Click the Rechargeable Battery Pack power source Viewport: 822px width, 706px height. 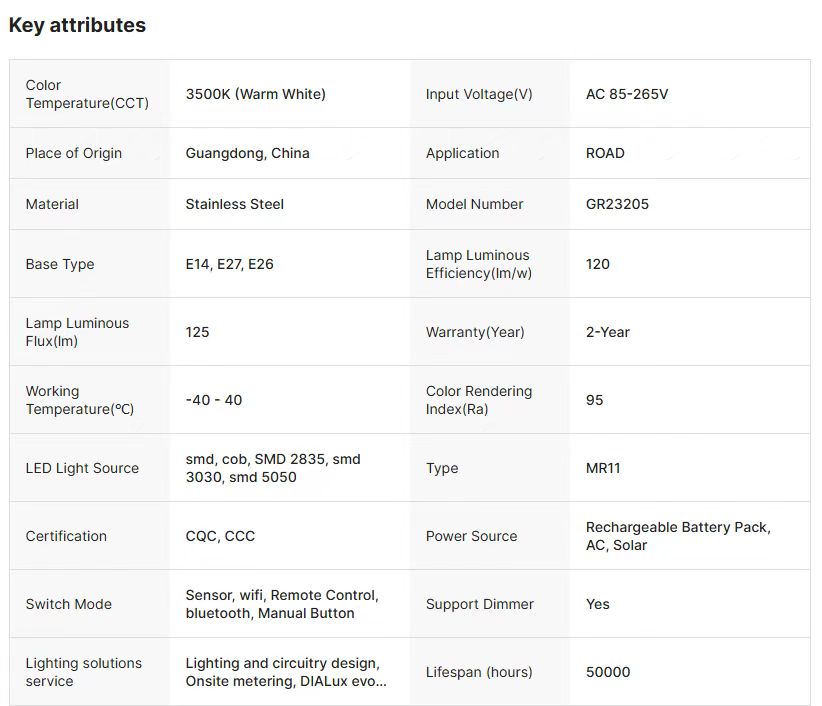677,528
